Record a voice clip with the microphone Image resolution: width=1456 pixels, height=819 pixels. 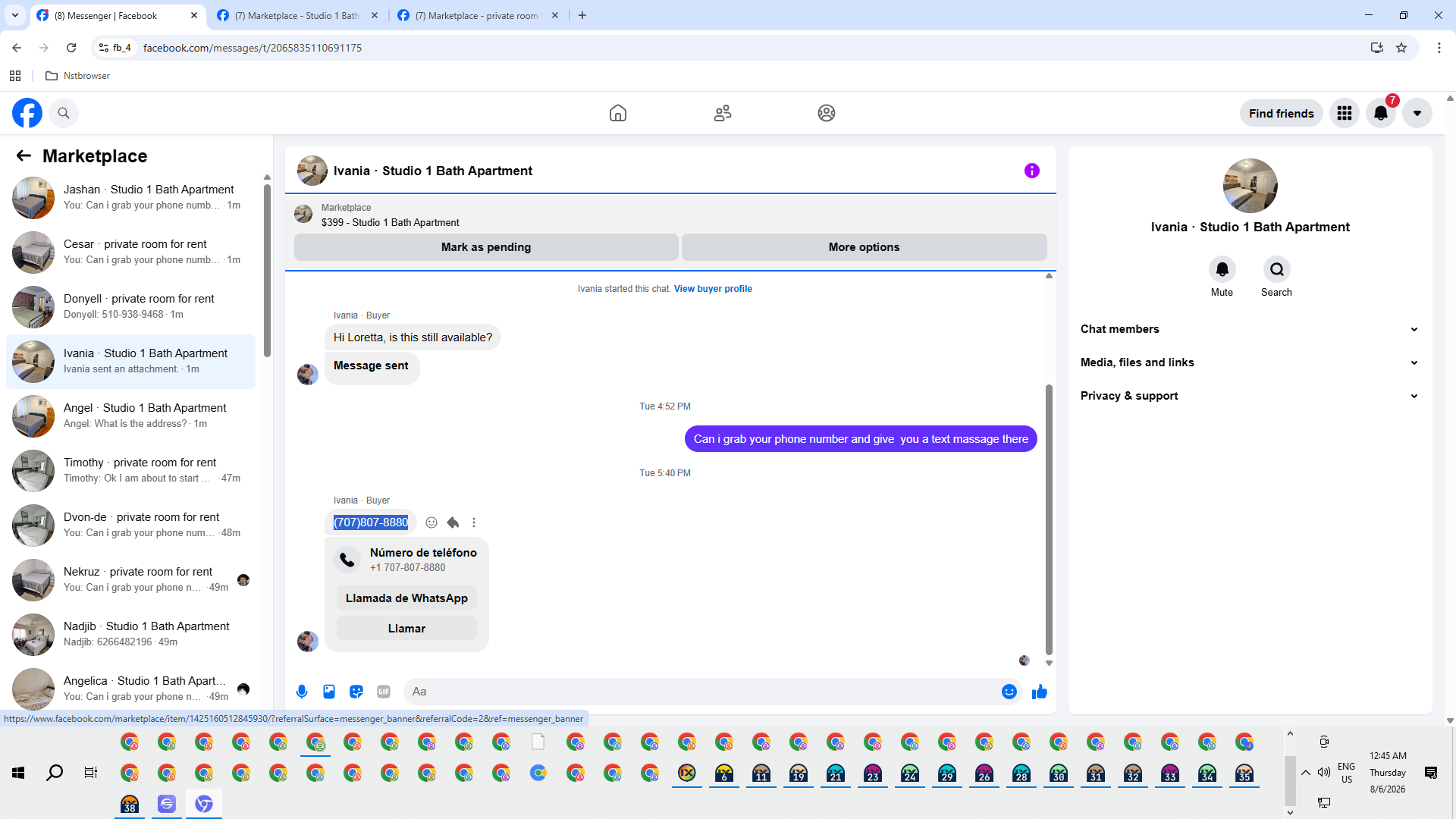(302, 692)
